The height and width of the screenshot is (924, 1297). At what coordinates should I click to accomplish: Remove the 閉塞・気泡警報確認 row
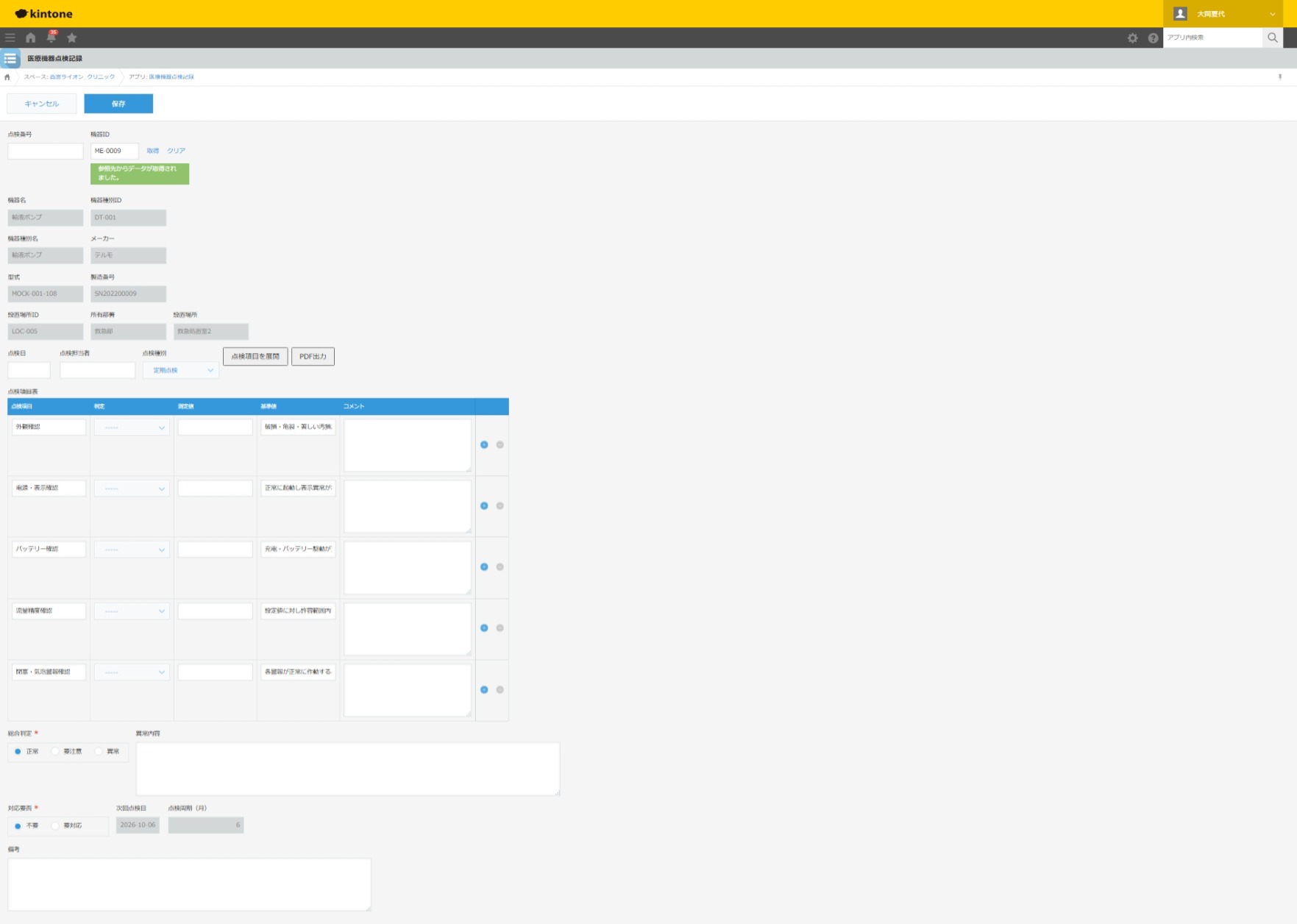pyautogui.click(x=500, y=689)
